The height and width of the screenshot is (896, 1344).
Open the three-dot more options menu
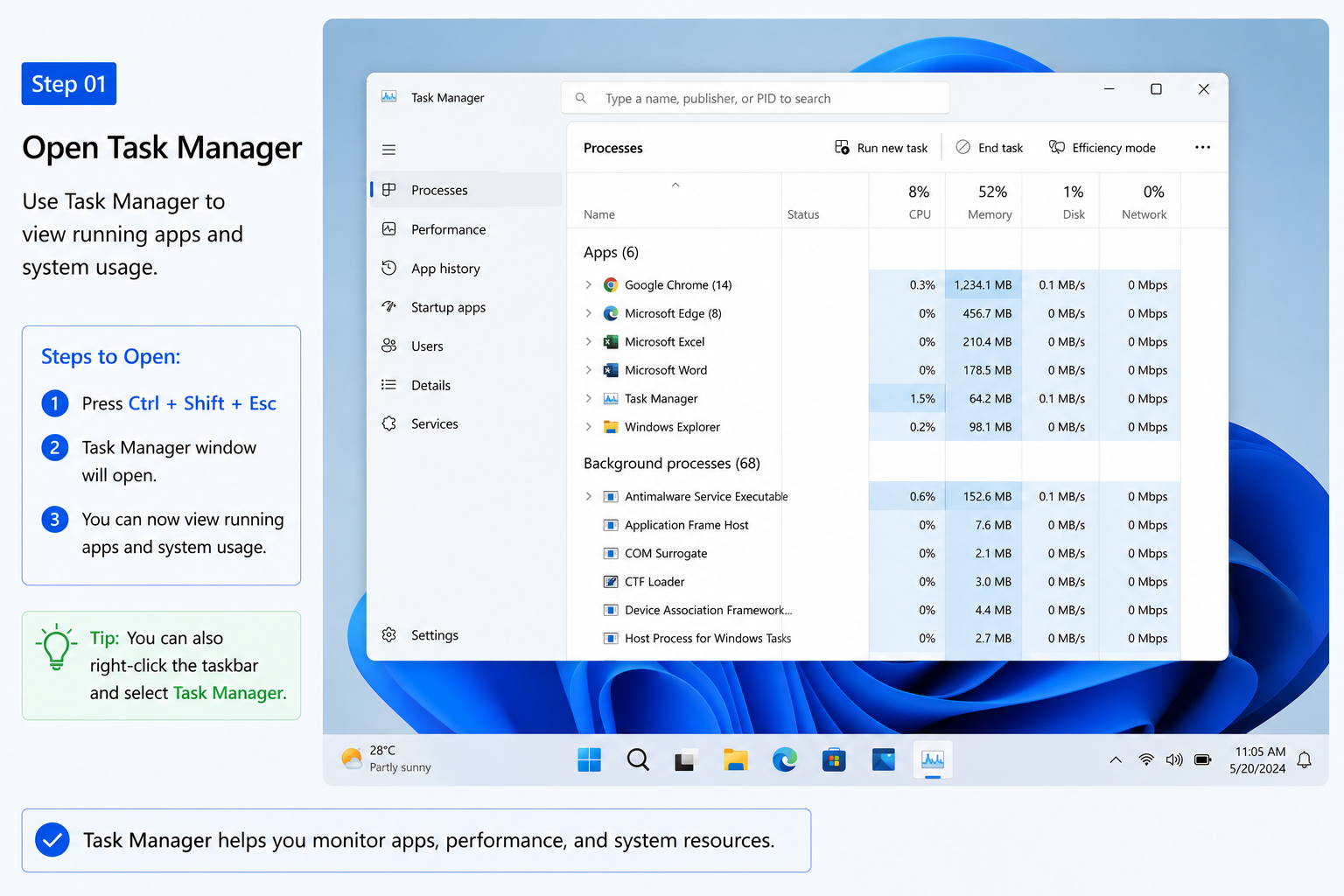click(1202, 147)
